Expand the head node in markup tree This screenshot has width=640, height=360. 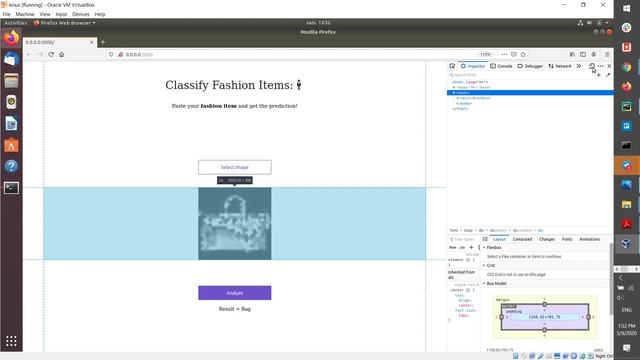[x=454, y=87]
